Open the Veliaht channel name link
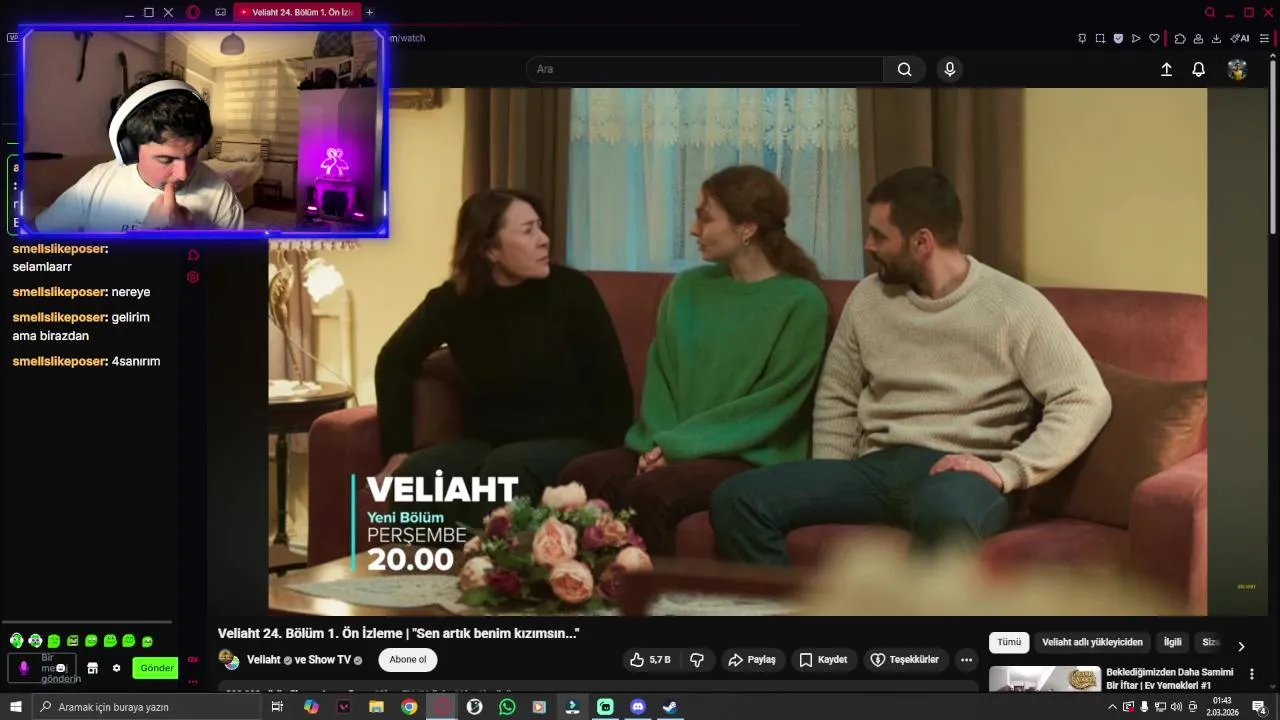Viewport: 1280px width, 720px height. tap(264, 660)
